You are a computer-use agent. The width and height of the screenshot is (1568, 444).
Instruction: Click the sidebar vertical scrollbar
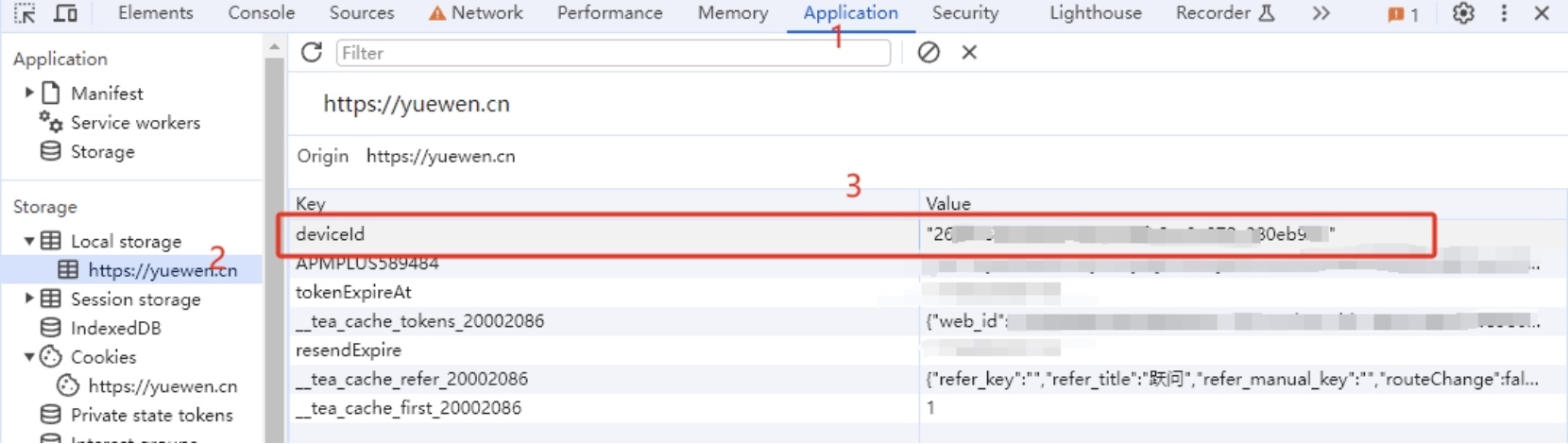pyautogui.click(x=274, y=250)
